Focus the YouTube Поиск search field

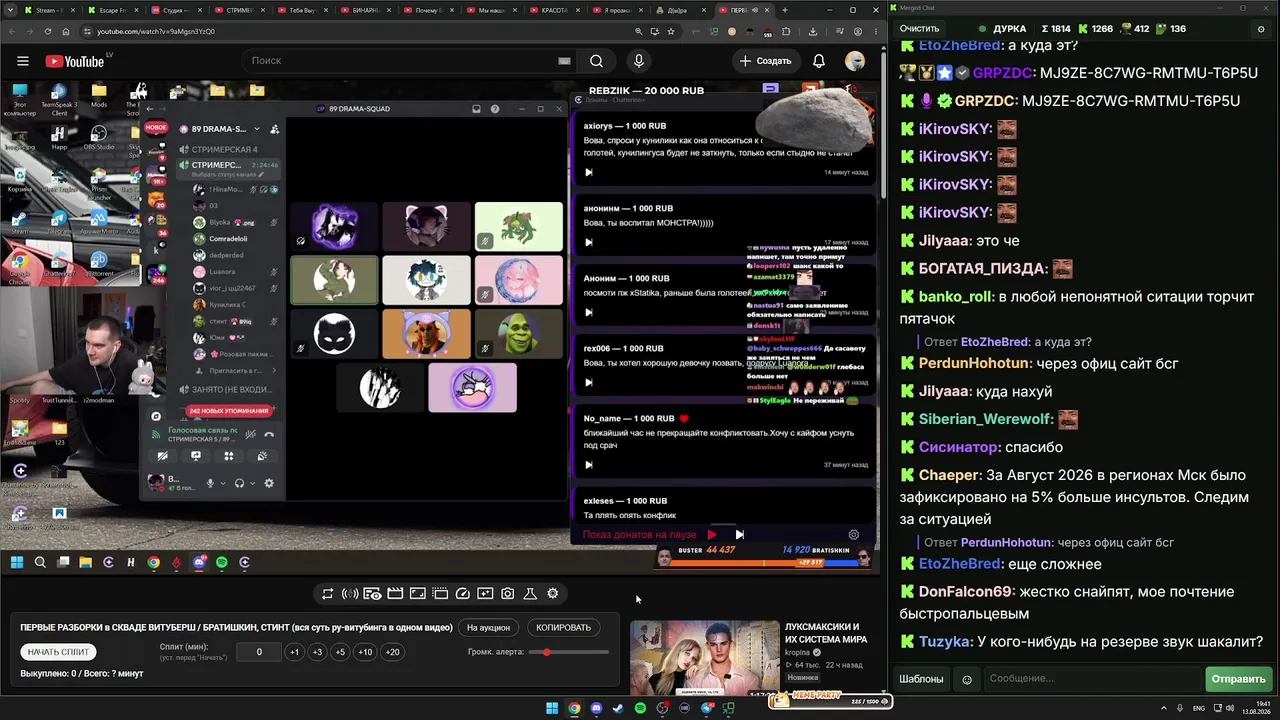[410, 61]
